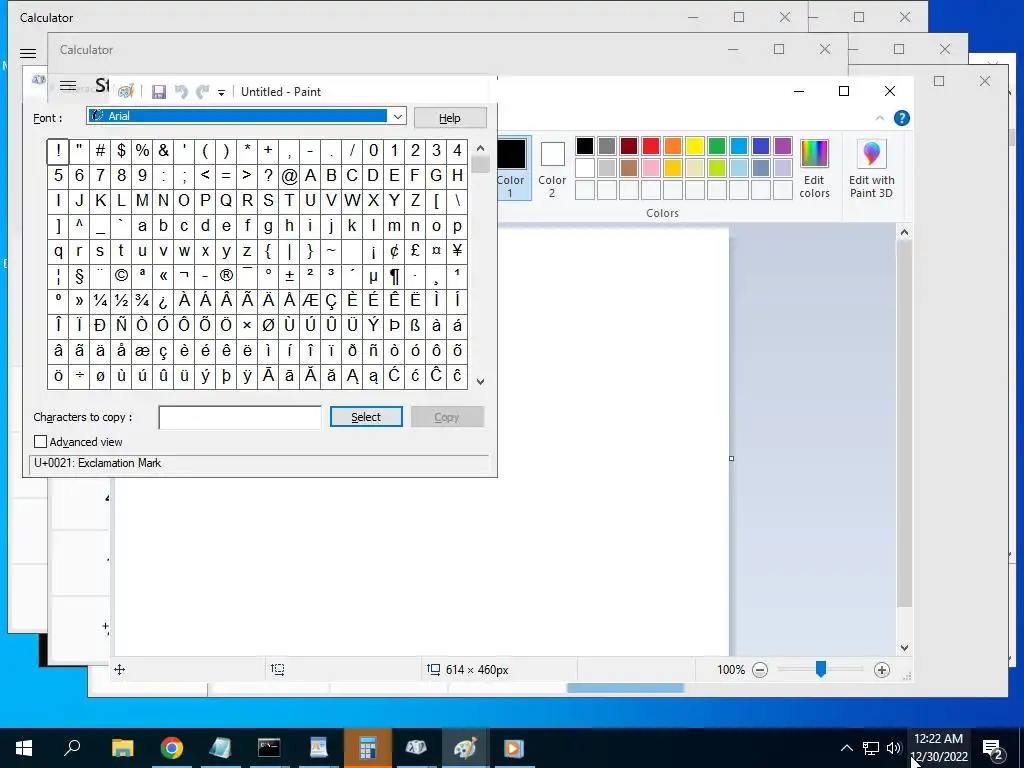Click the Select button in Character Map
The width and height of the screenshot is (1024, 768).
[366, 417]
